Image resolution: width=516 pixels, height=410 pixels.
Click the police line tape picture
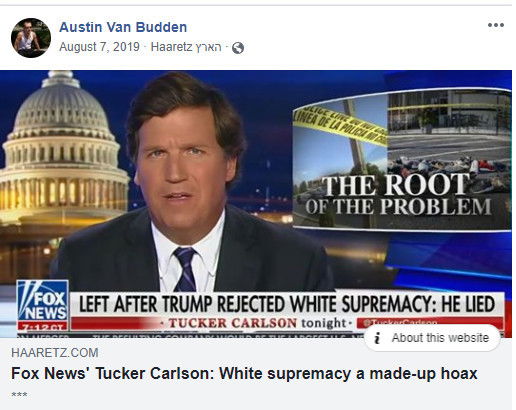click(x=339, y=130)
